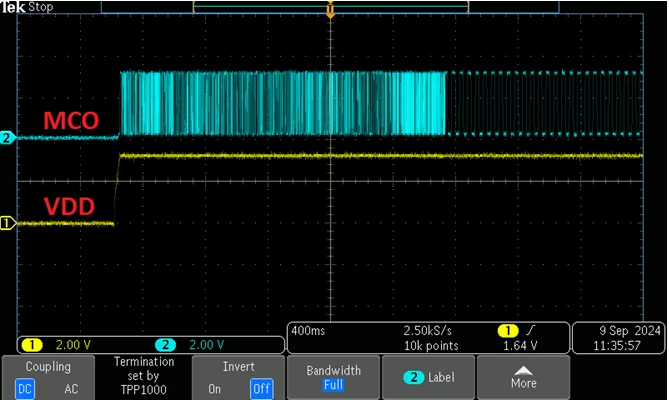Click channel 2 badge in scale readout
Image resolution: width=669 pixels, height=400 pixels.
coord(166,345)
